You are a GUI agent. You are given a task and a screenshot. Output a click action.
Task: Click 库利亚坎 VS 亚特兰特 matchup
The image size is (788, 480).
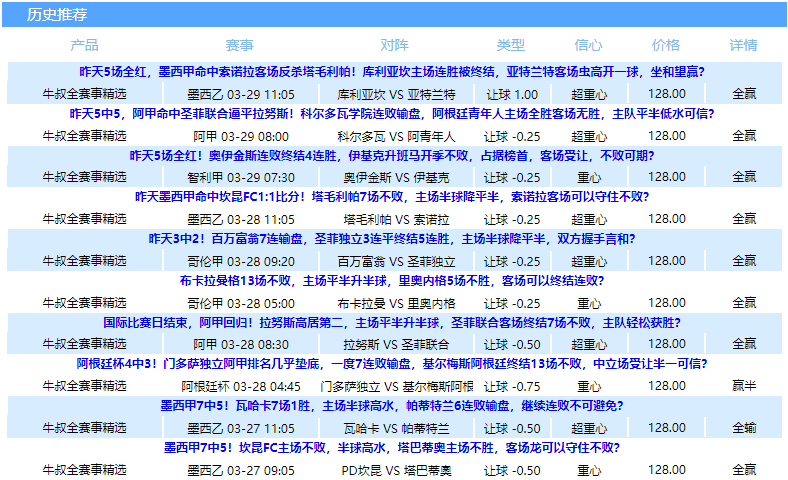pyautogui.click(x=397, y=94)
